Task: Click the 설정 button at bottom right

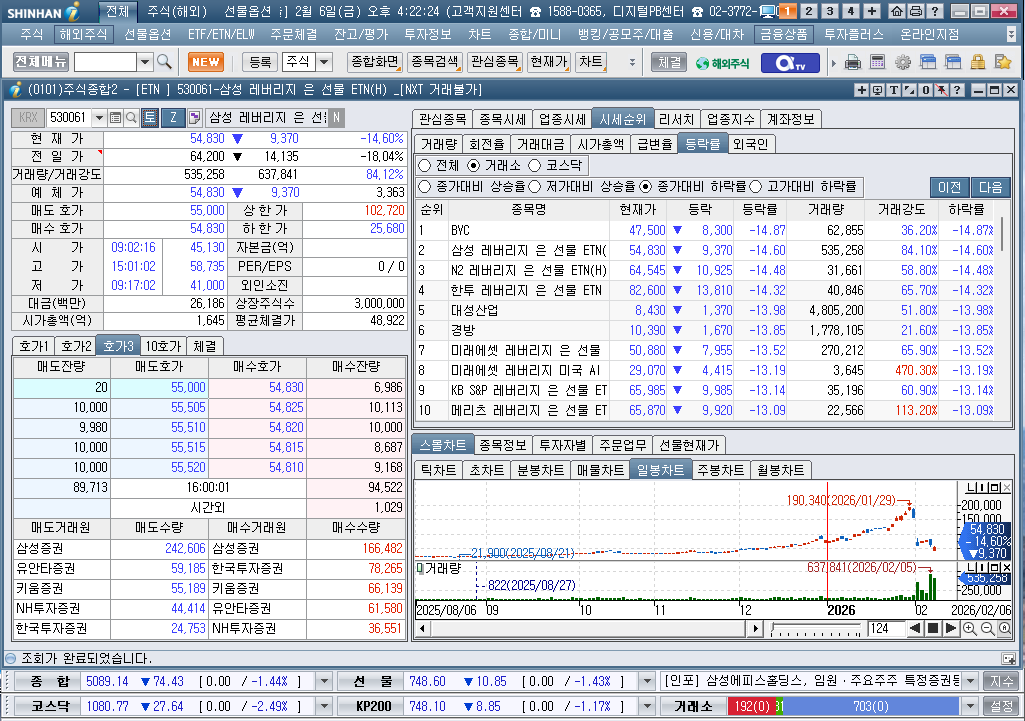Action: (x=1001, y=706)
